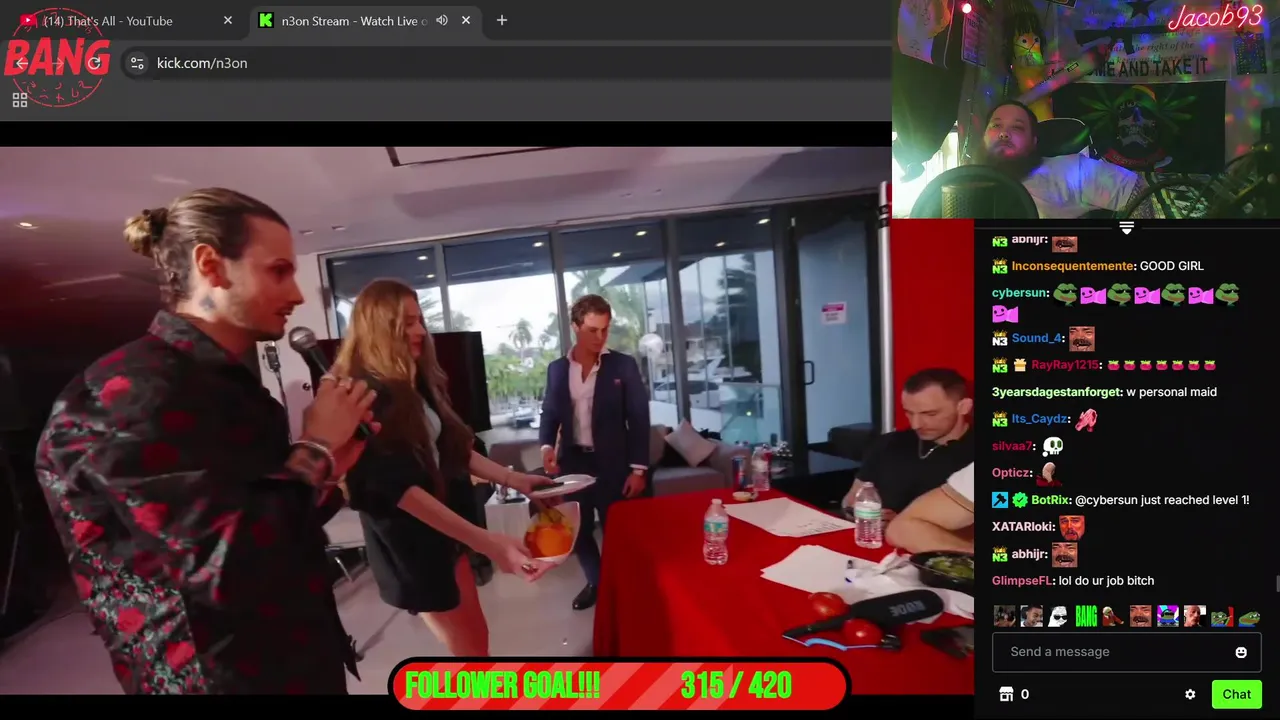The image size is (1280, 720).
Task: Click the skull emote from silvaa7
Action: (x=1052, y=446)
